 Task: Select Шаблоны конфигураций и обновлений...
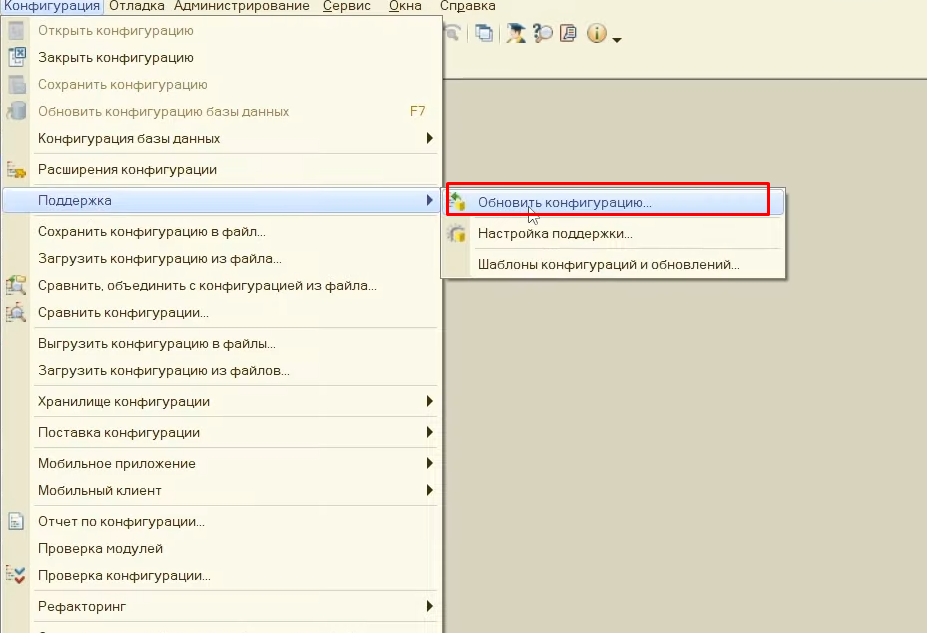[614, 265]
